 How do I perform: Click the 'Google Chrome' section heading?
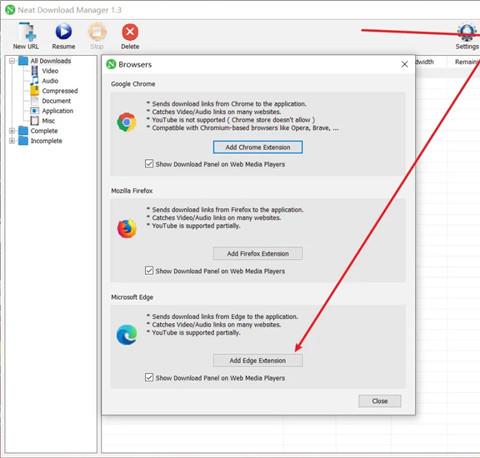(x=133, y=84)
